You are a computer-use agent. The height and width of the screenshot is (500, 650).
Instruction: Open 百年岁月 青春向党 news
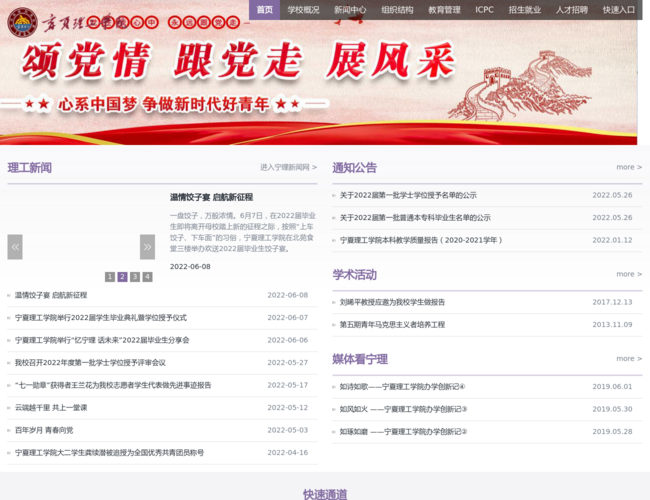(x=44, y=430)
